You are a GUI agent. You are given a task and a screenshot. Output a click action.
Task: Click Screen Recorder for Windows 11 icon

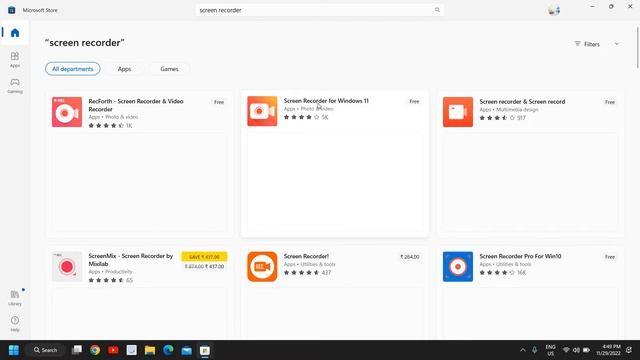262,111
